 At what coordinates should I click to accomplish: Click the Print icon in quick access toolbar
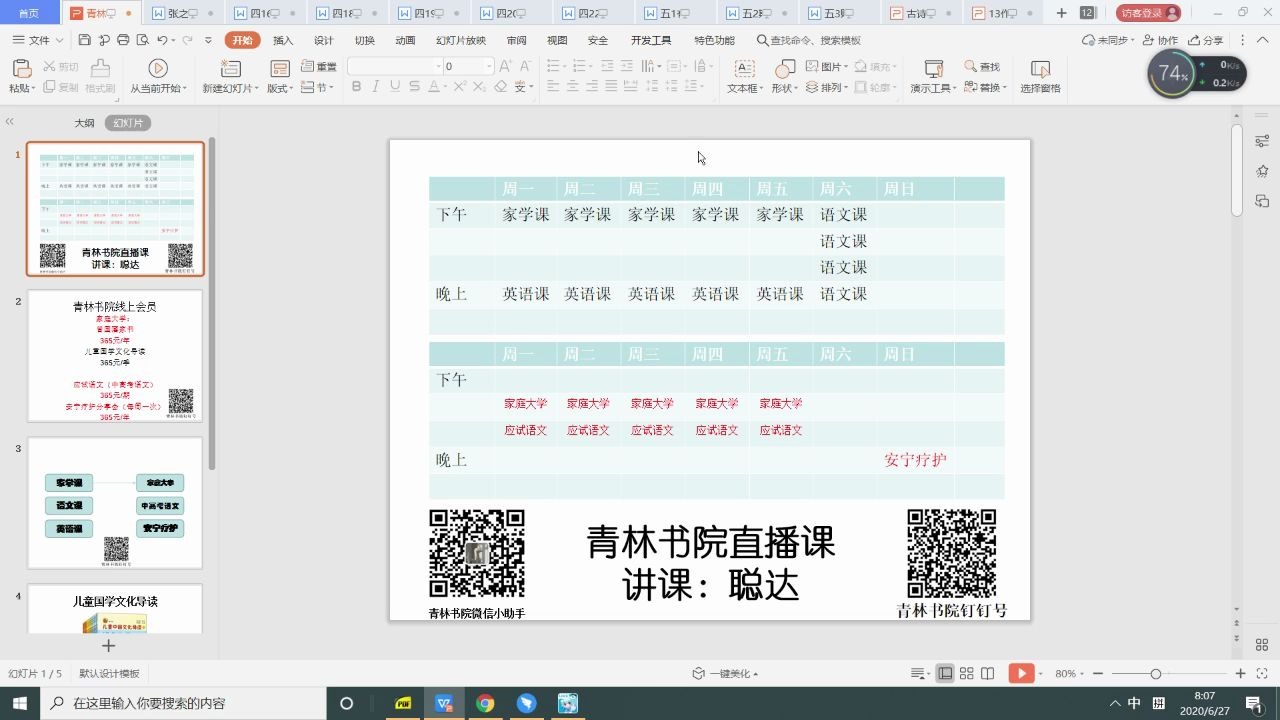click(x=123, y=40)
